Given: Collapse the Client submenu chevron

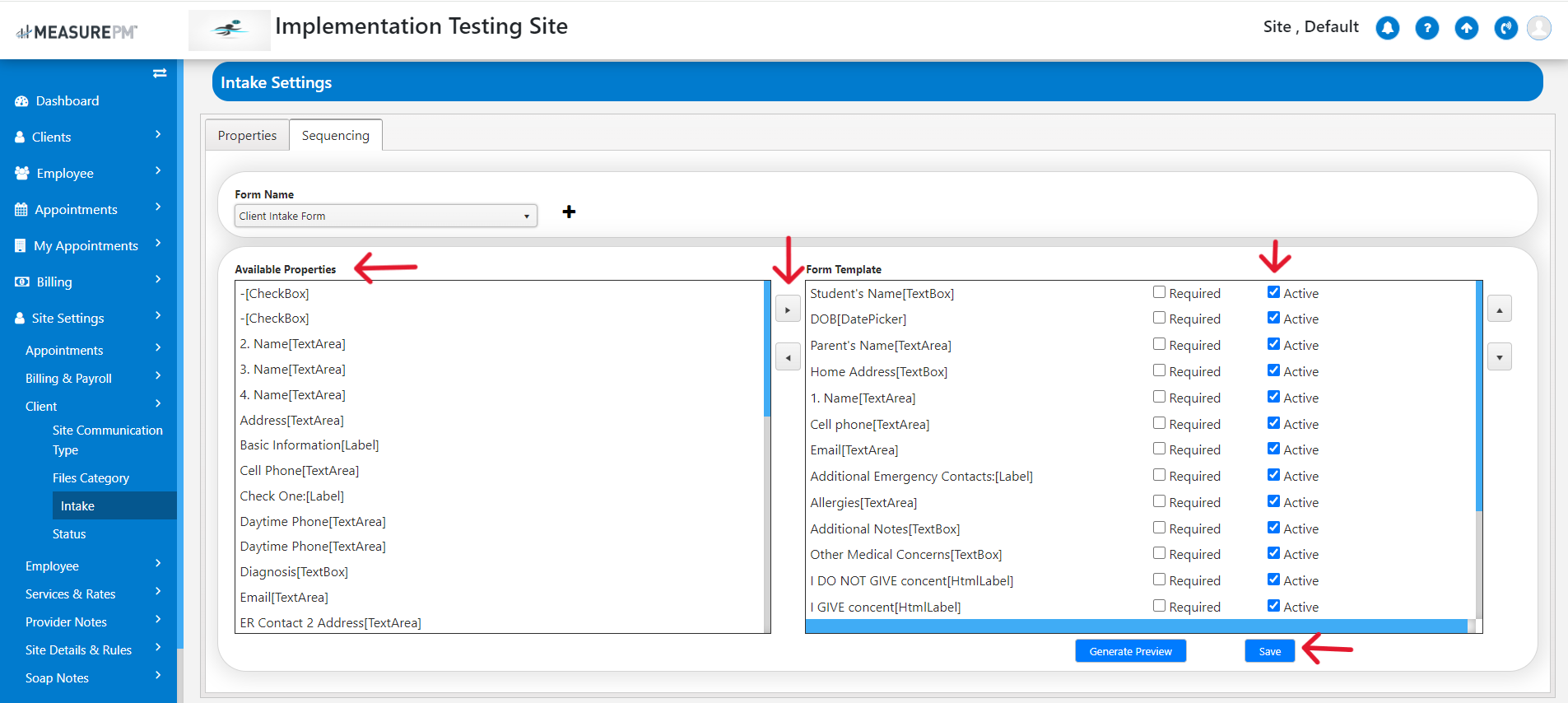Looking at the screenshot, I should [x=158, y=404].
